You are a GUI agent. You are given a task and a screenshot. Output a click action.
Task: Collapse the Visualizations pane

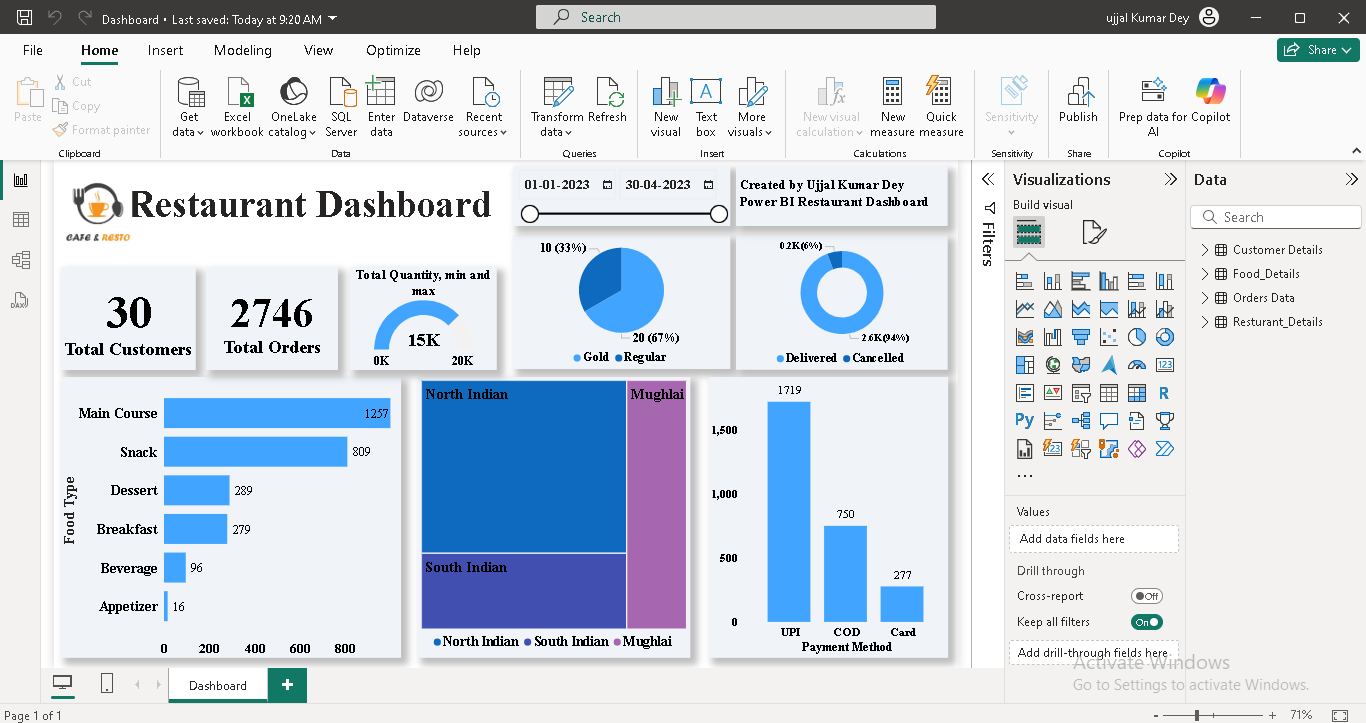[x=1170, y=180]
